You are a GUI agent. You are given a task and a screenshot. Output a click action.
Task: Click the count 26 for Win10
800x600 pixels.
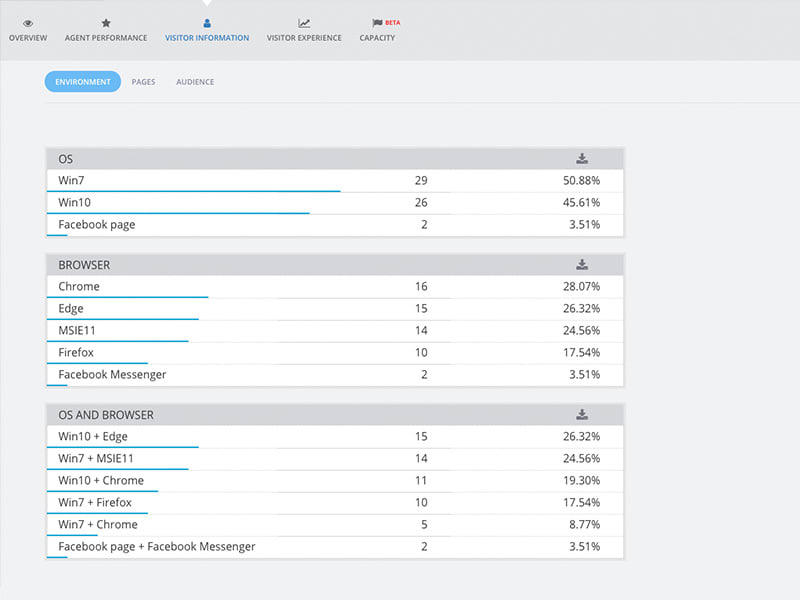pos(421,202)
